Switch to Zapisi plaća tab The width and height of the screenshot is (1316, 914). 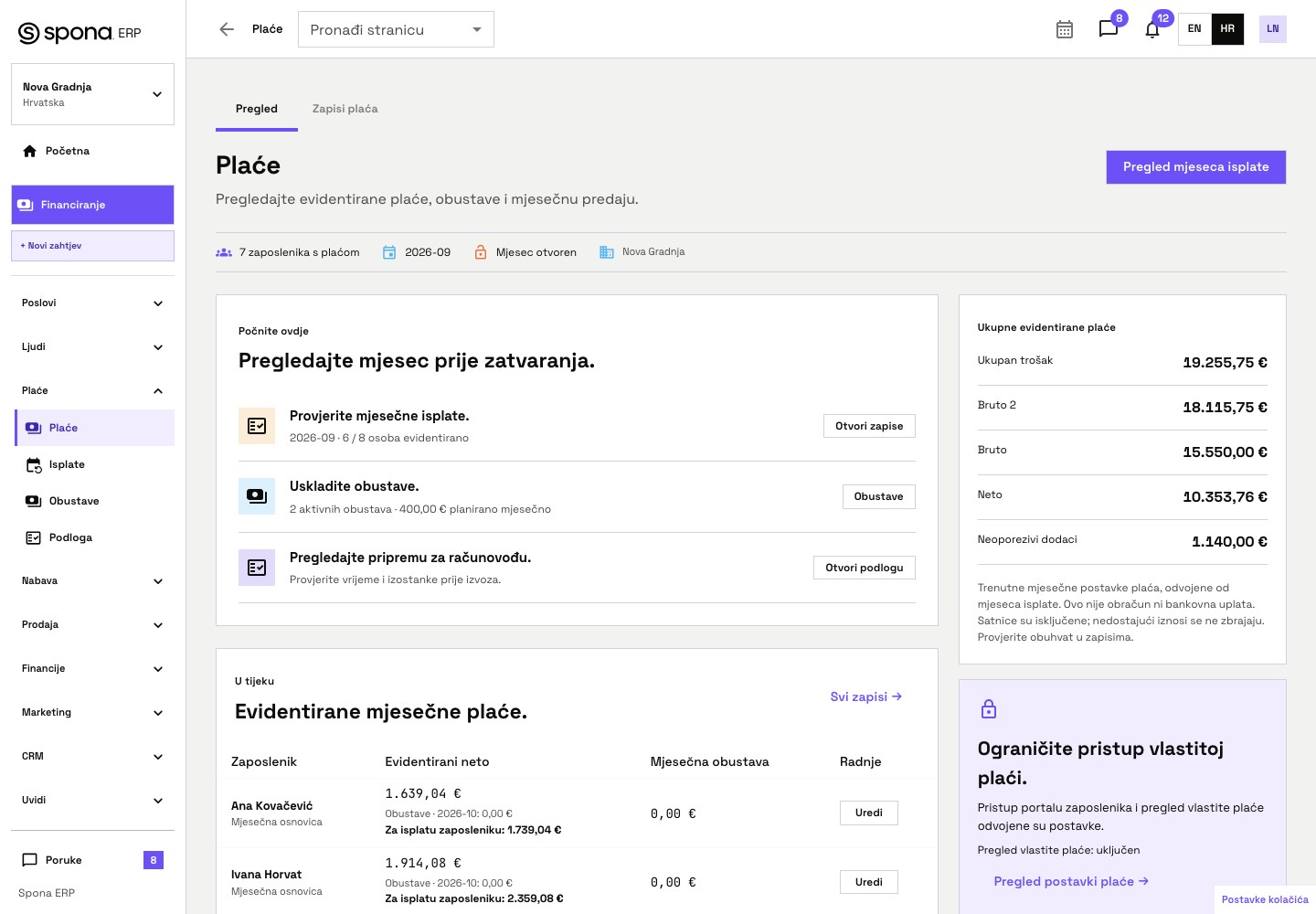(x=345, y=109)
